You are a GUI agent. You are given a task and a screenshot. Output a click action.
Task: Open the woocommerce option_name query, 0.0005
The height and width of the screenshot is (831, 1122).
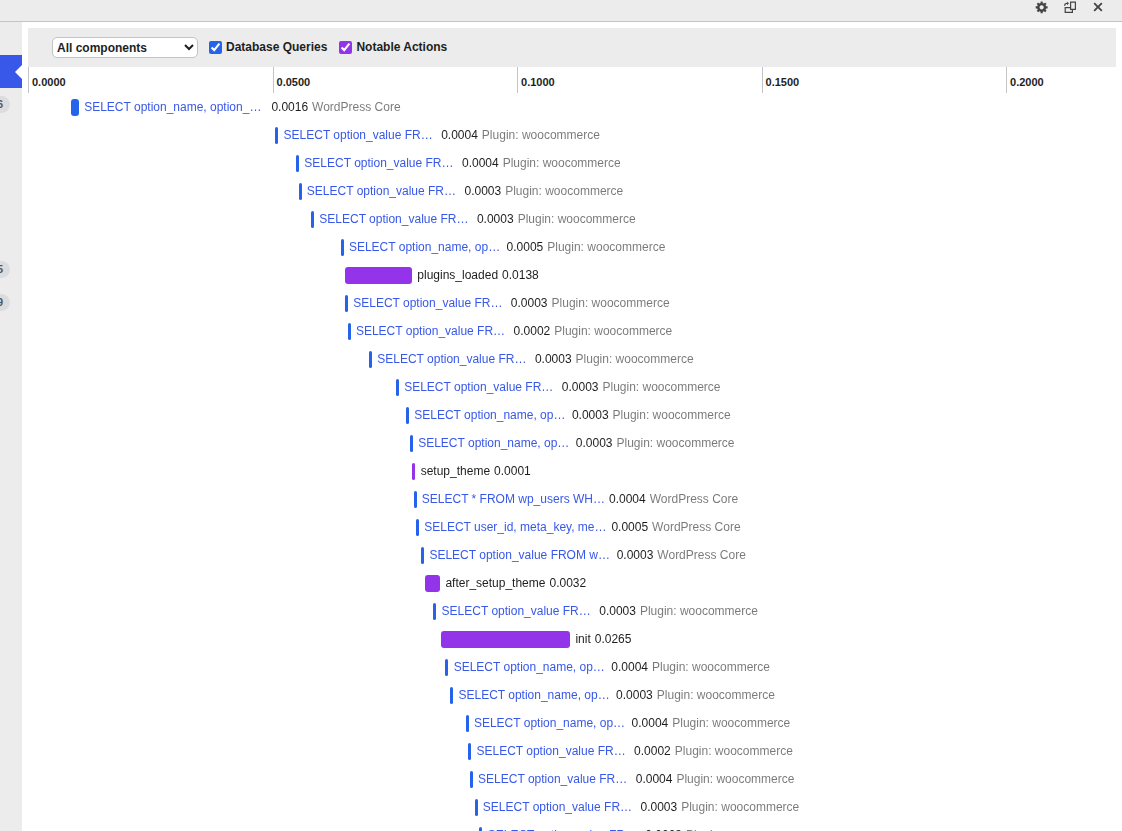point(424,247)
